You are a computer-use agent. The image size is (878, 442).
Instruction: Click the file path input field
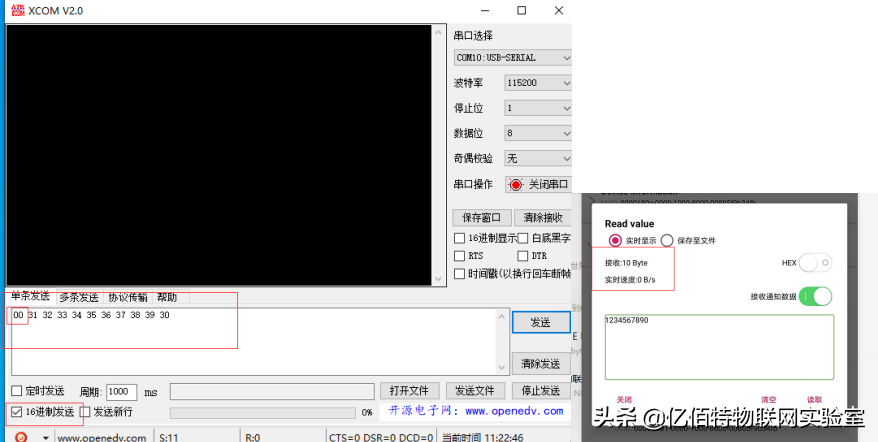coord(272,392)
